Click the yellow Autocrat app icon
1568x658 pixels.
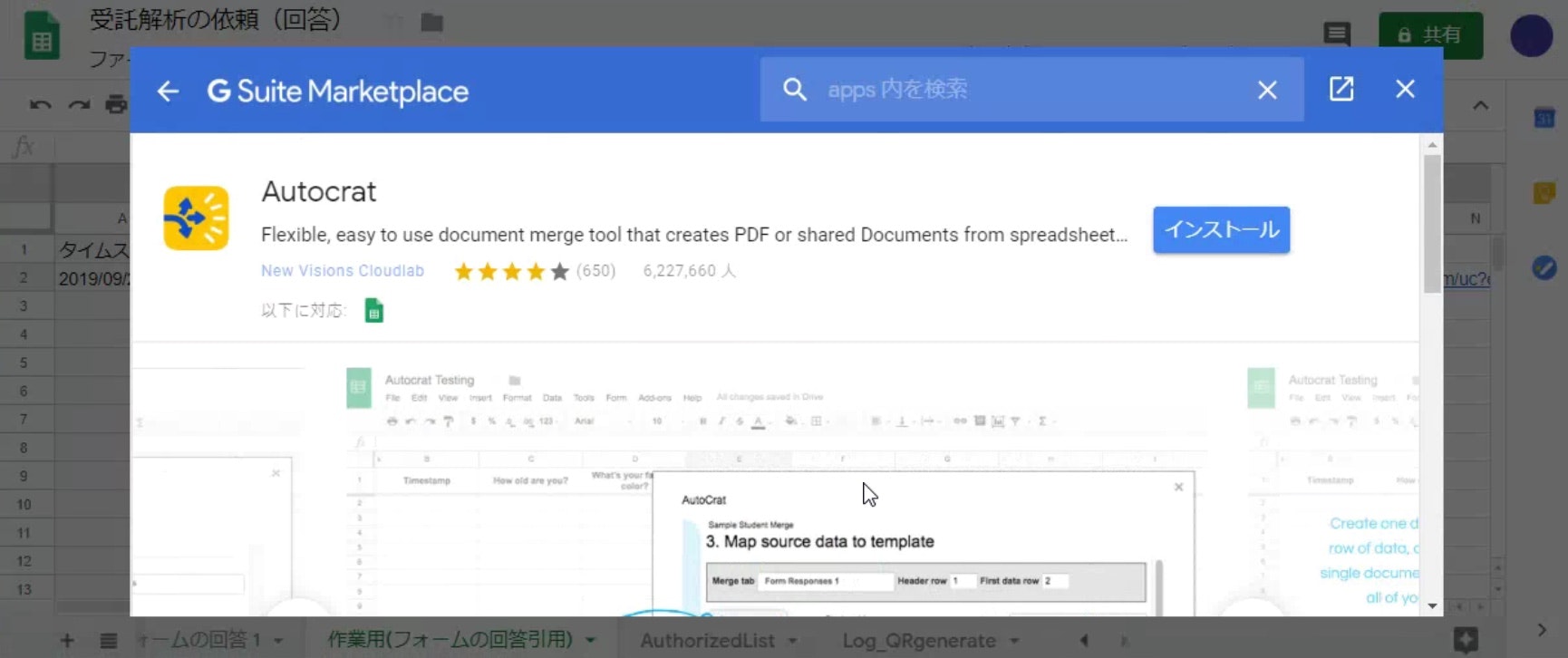click(x=196, y=218)
